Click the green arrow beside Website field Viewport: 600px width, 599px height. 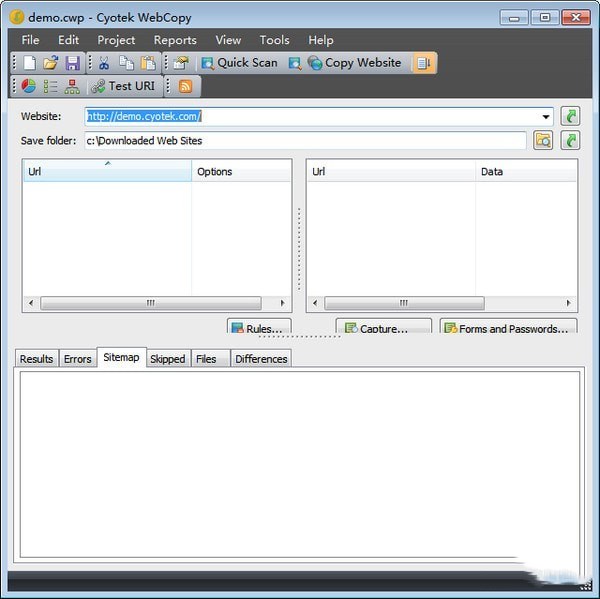click(570, 116)
